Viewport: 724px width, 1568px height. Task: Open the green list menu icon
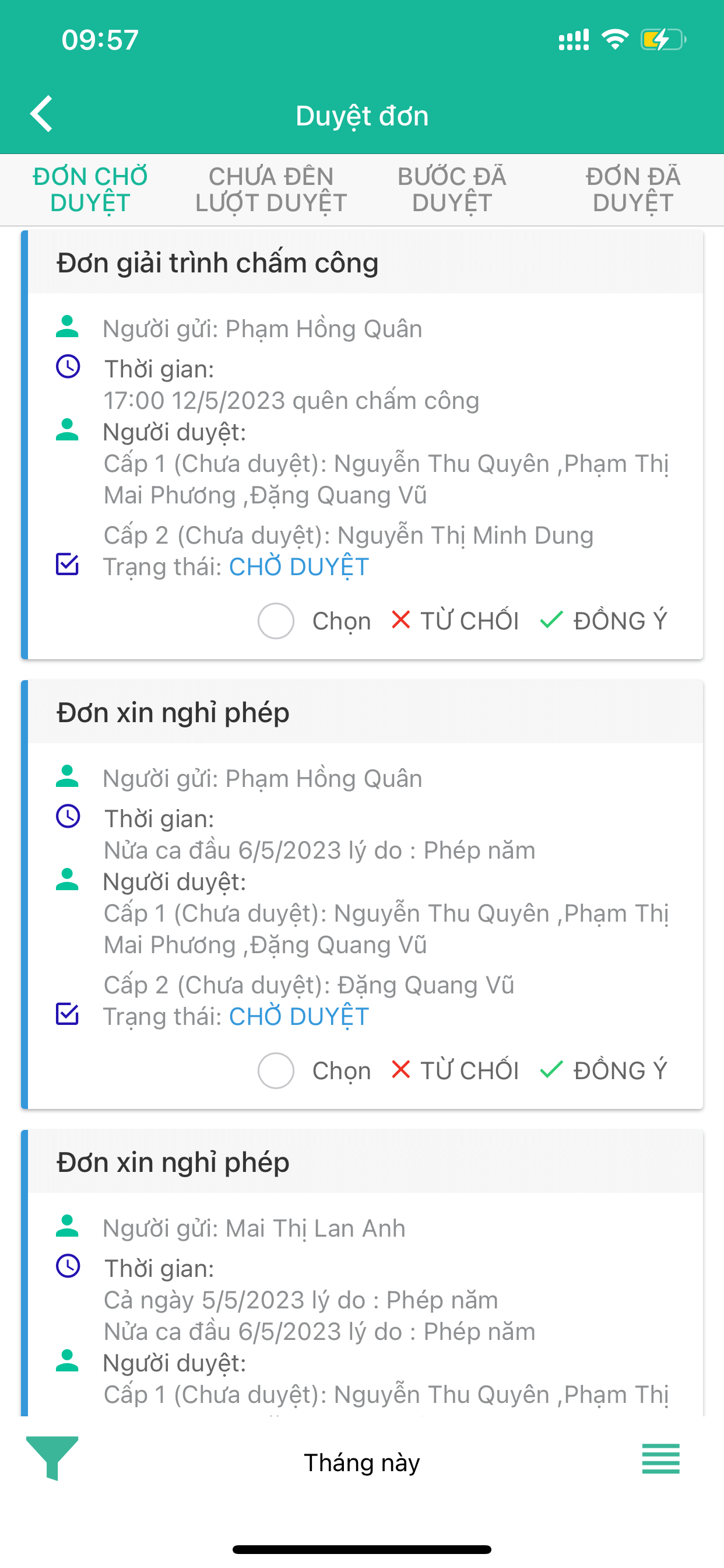click(660, 1459)
